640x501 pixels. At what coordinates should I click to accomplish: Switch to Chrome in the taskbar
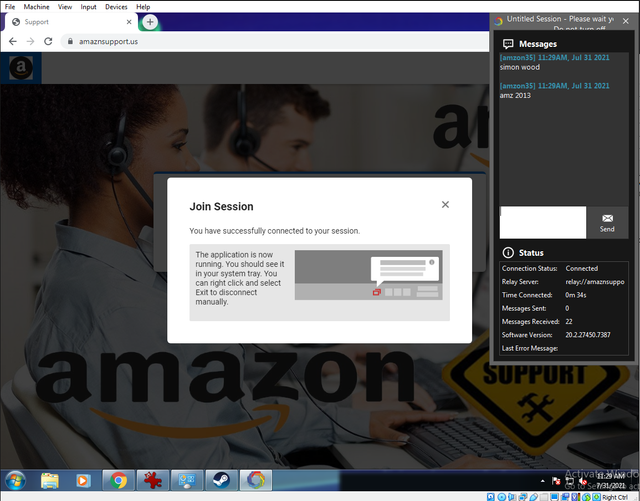coord(118,481)
